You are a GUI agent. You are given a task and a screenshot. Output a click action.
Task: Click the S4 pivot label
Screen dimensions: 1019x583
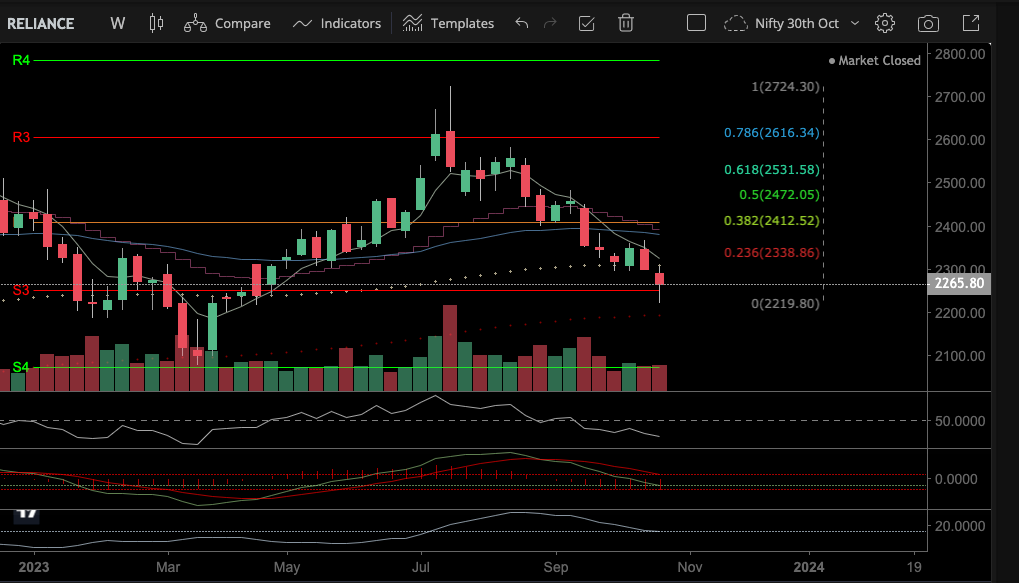pyautogui.click(x=21, y=367)
